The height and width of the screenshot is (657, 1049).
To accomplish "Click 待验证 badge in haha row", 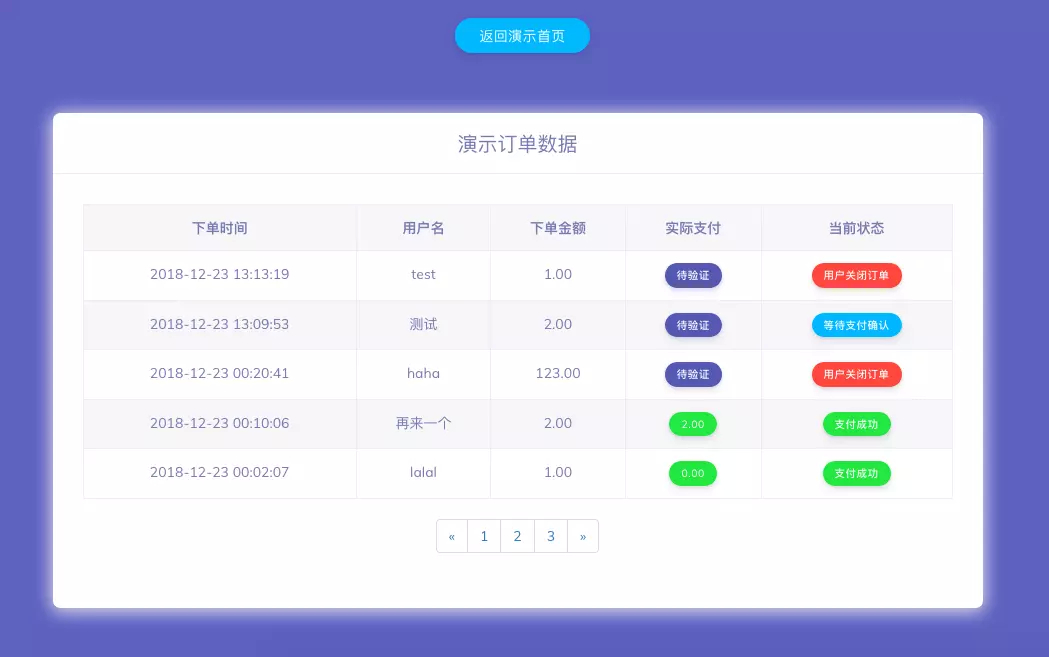I will pyautogui.click(x=693, y=374).
